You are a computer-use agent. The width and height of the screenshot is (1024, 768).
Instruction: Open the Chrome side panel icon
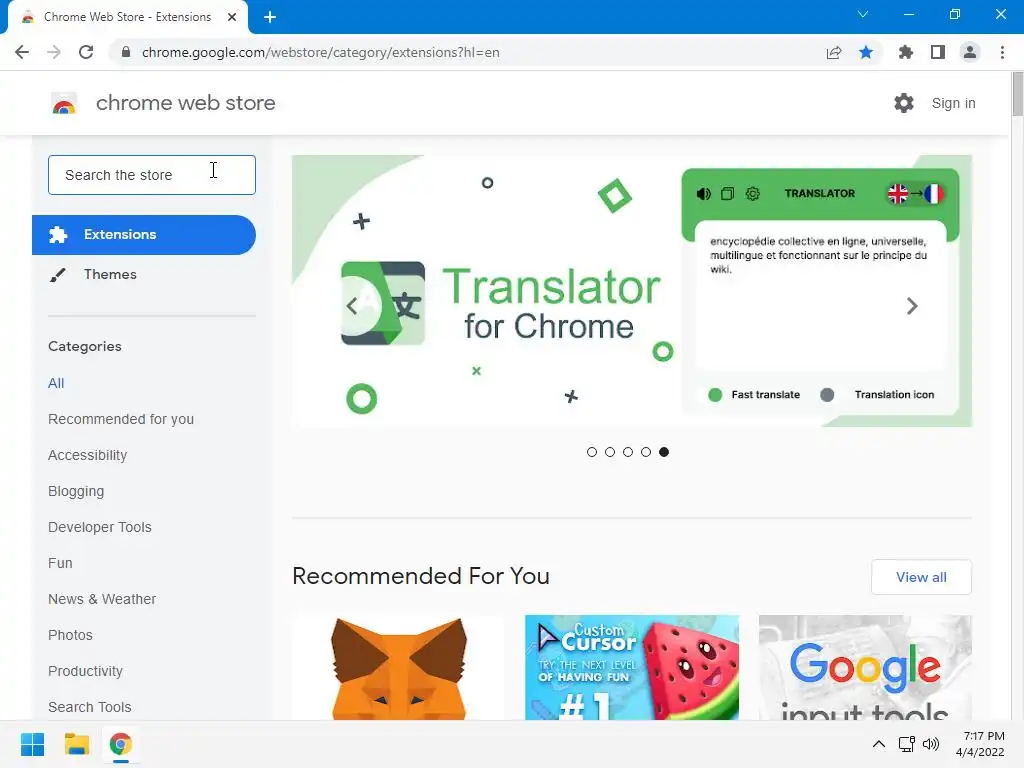[938, 52]
